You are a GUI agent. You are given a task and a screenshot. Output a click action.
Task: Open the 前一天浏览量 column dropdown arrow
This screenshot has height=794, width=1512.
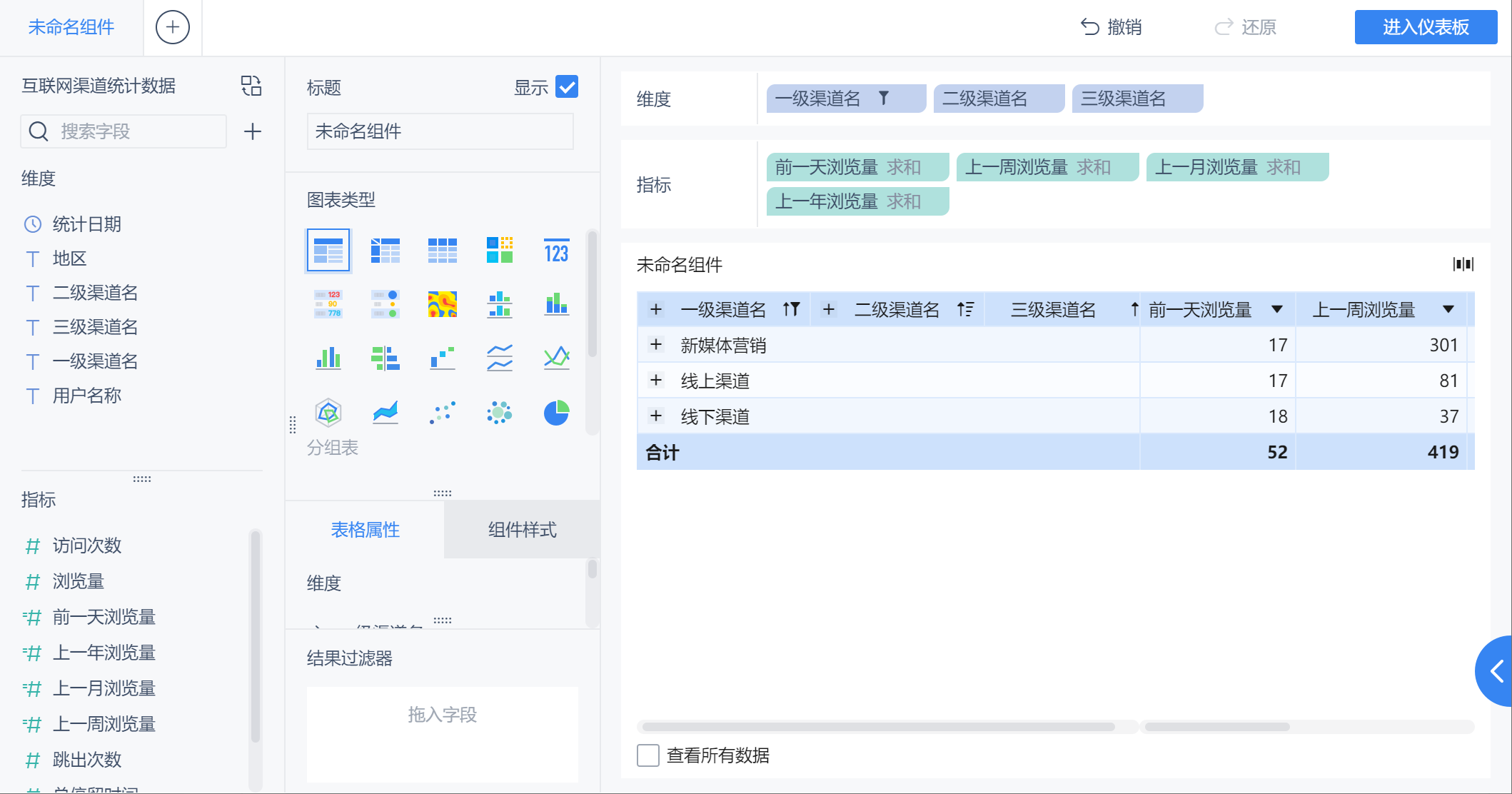tap(1277, 309)
